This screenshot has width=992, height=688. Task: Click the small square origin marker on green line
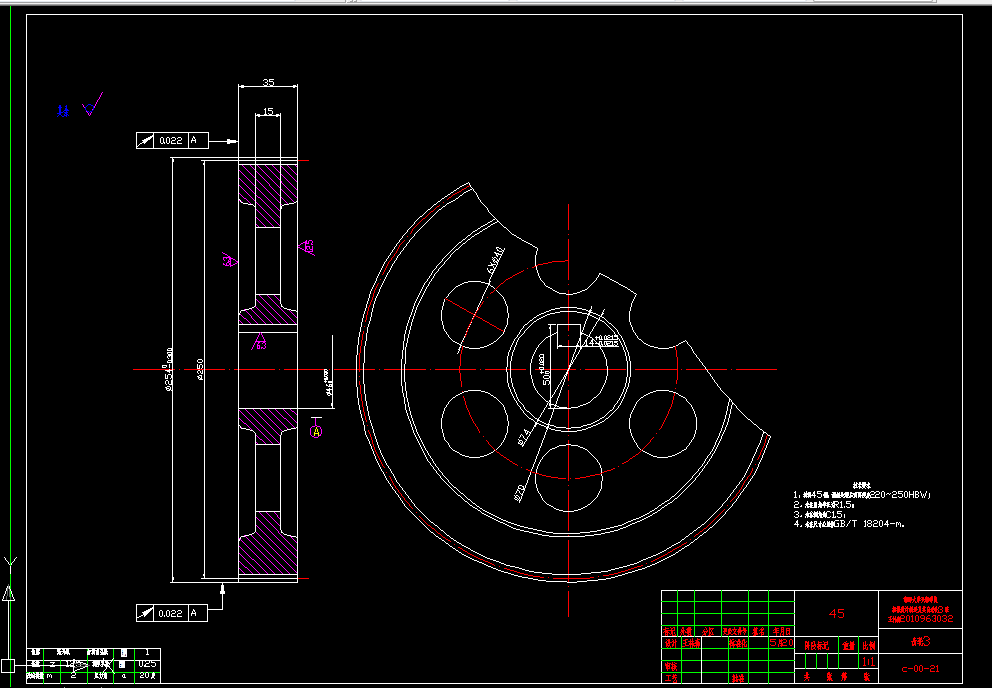click(8, 665)
